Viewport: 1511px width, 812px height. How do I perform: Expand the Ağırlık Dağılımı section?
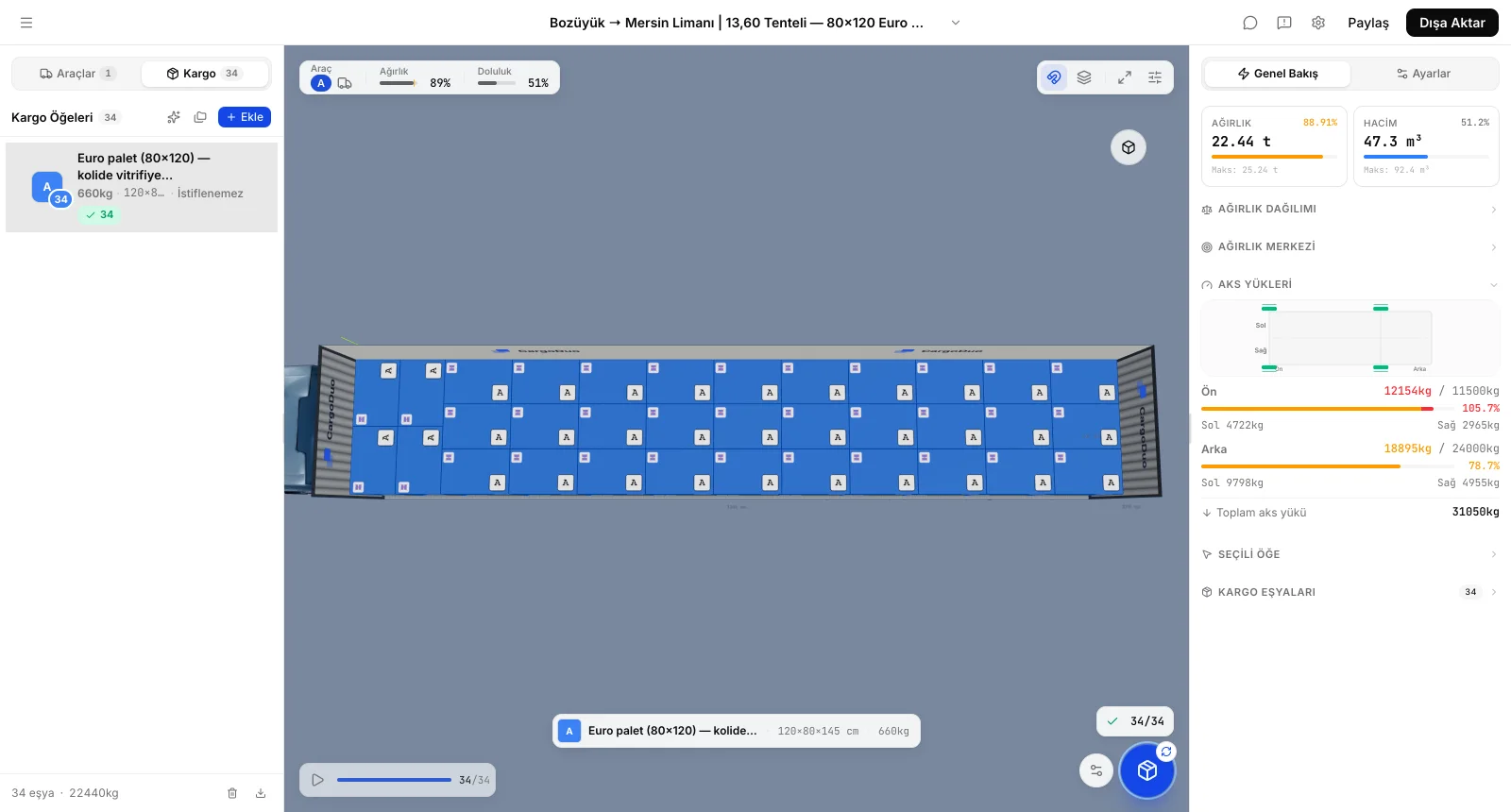coord(1350,210)
